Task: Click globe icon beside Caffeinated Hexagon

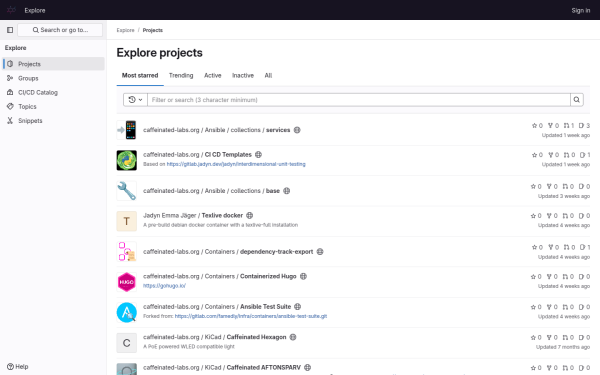Action: (x=293, y=337)
